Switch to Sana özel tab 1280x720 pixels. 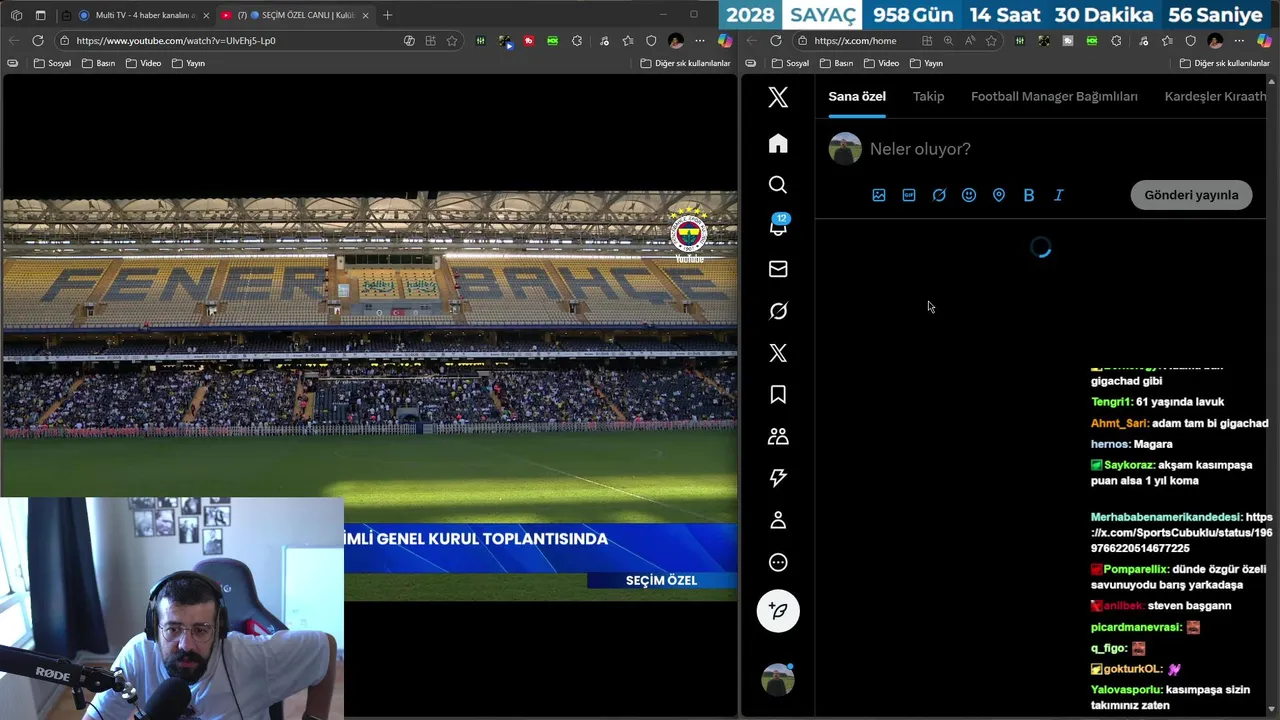click(x=857, y=97)
